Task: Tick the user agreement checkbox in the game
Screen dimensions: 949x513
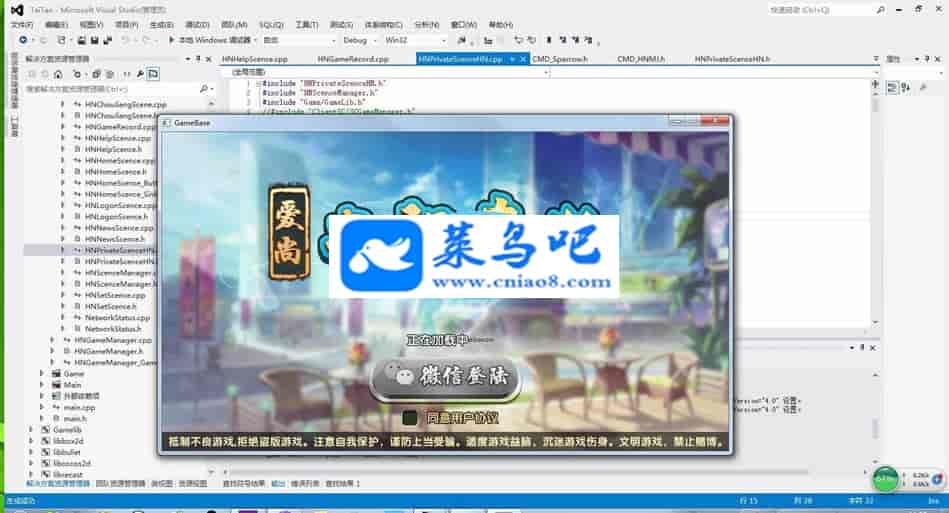Action: pyautogui.click(x=410, y=417)
